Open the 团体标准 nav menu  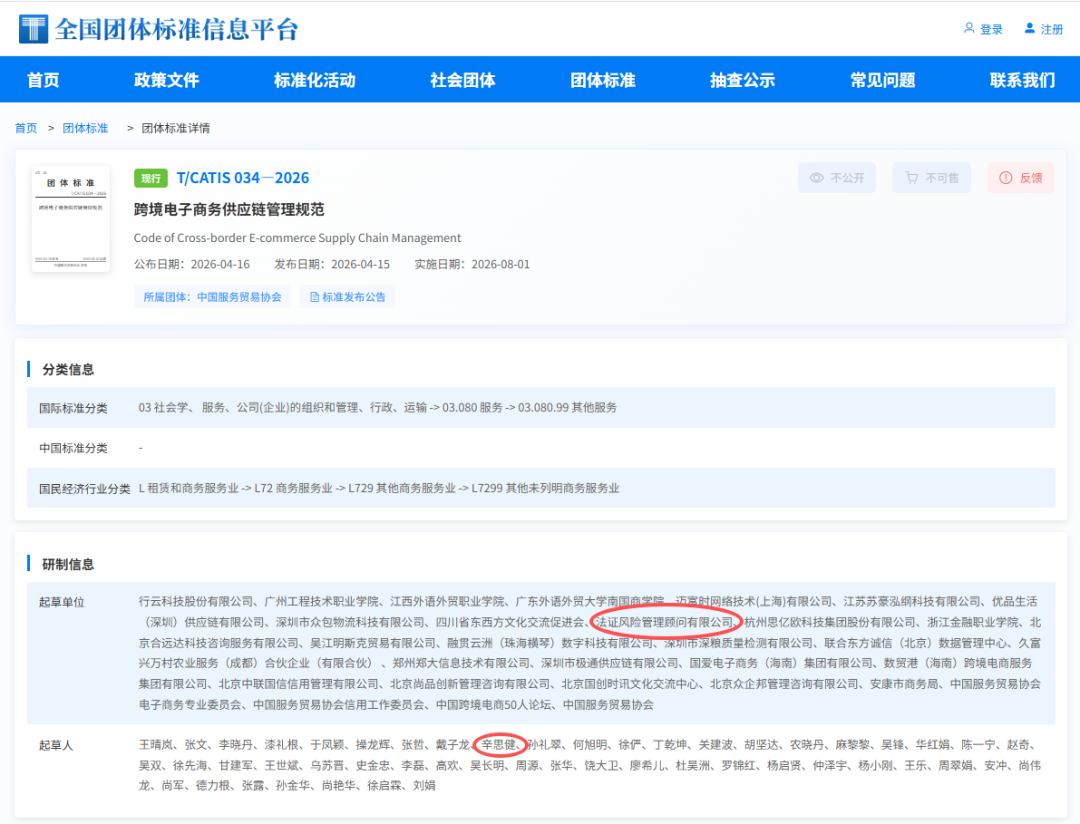tap(603, 80)
